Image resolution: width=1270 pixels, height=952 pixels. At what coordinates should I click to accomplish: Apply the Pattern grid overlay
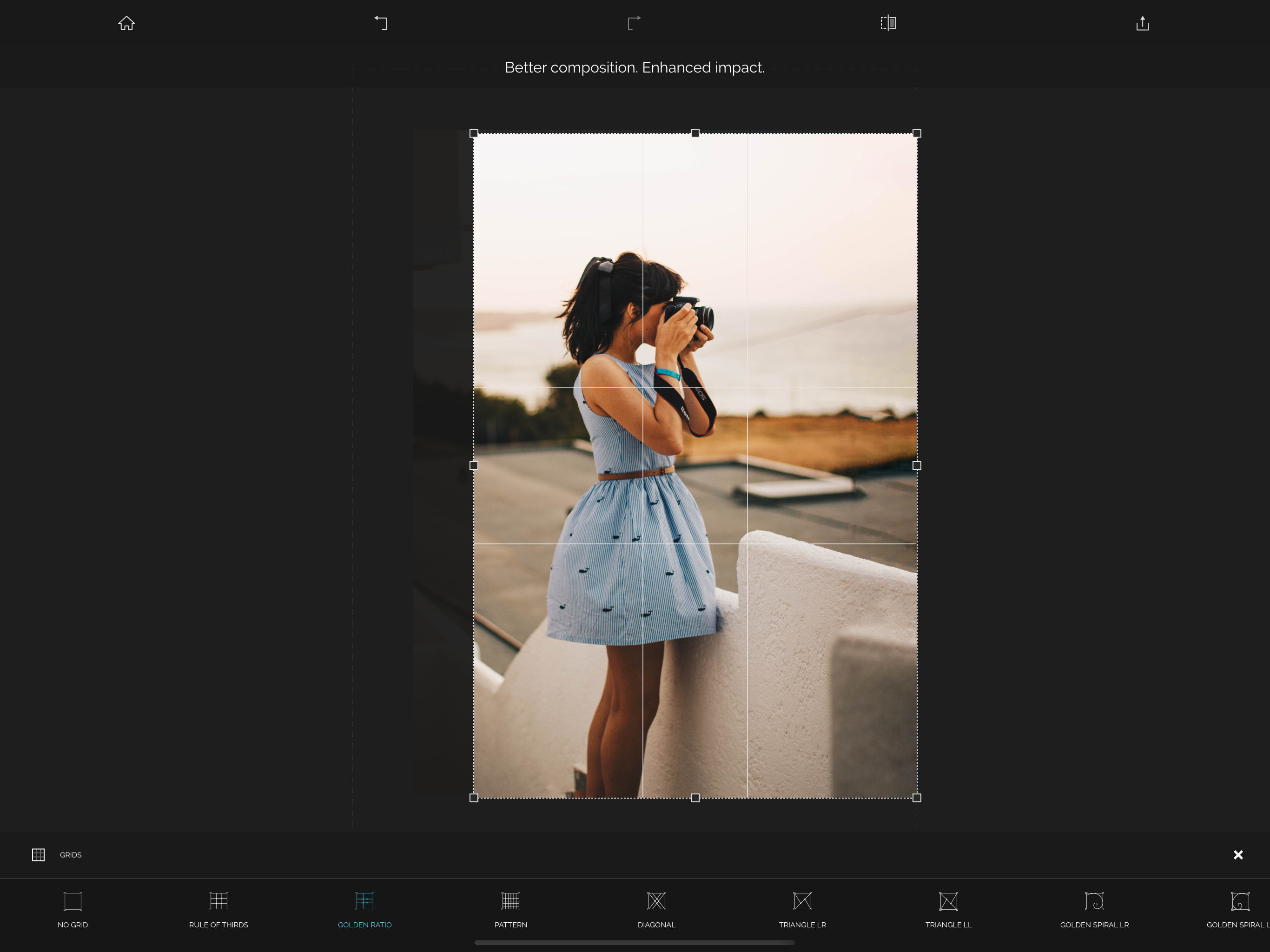[510, 910]
